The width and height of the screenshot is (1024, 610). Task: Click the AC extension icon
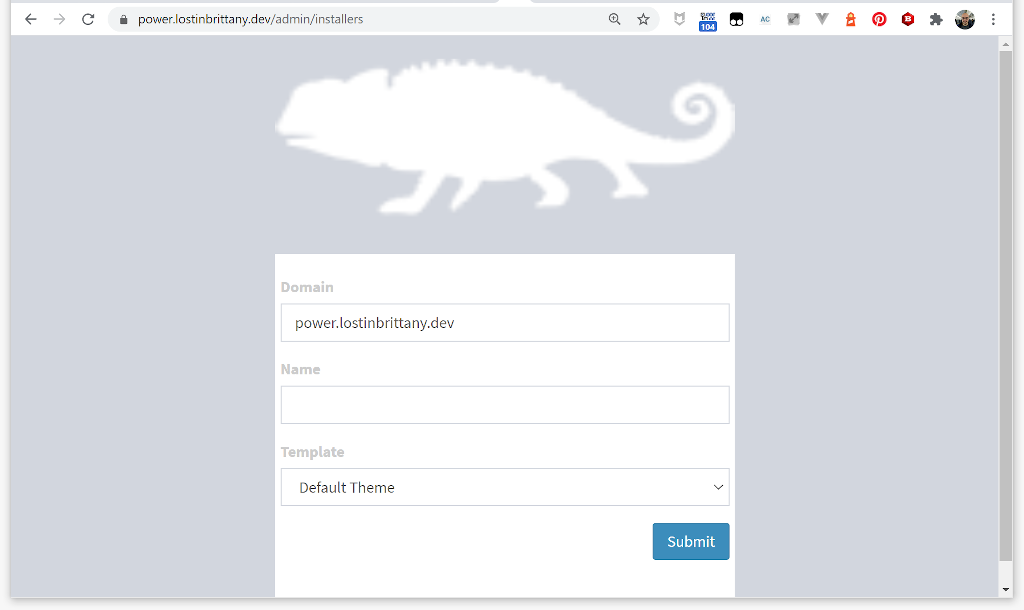[765, 19]
